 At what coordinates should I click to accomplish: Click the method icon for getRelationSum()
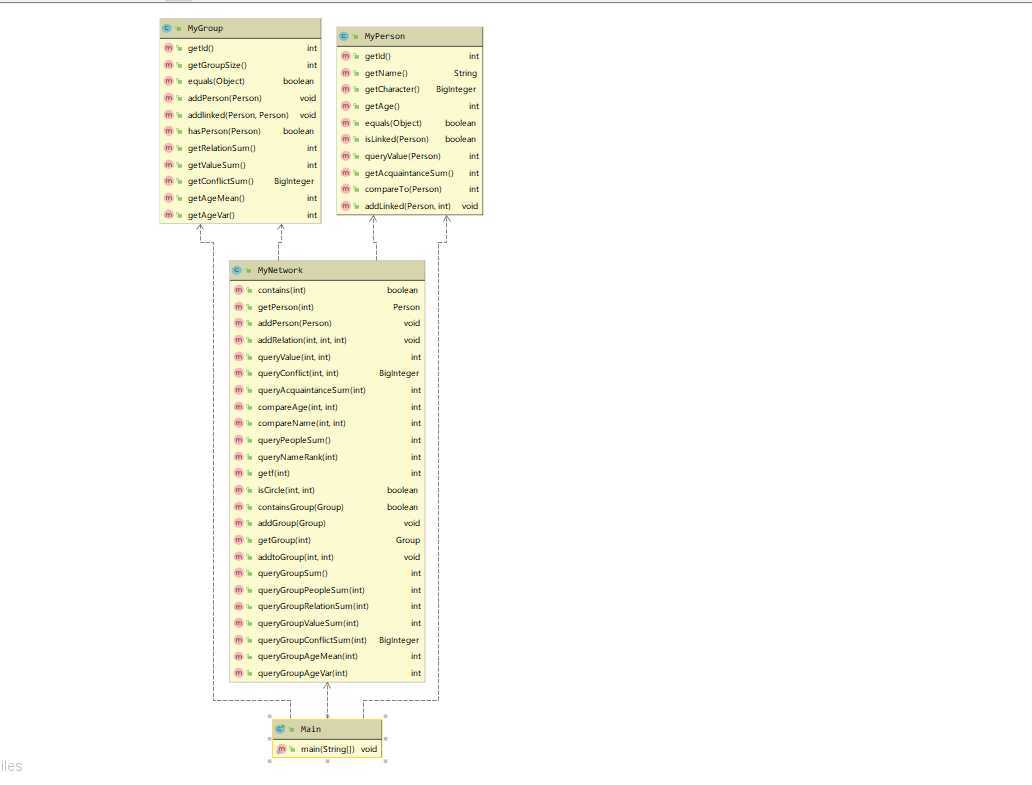(x=168, y=148)
